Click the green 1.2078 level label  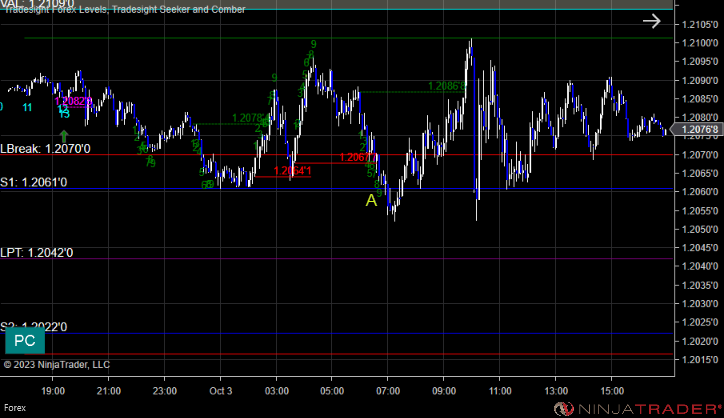tap(250, 118)
